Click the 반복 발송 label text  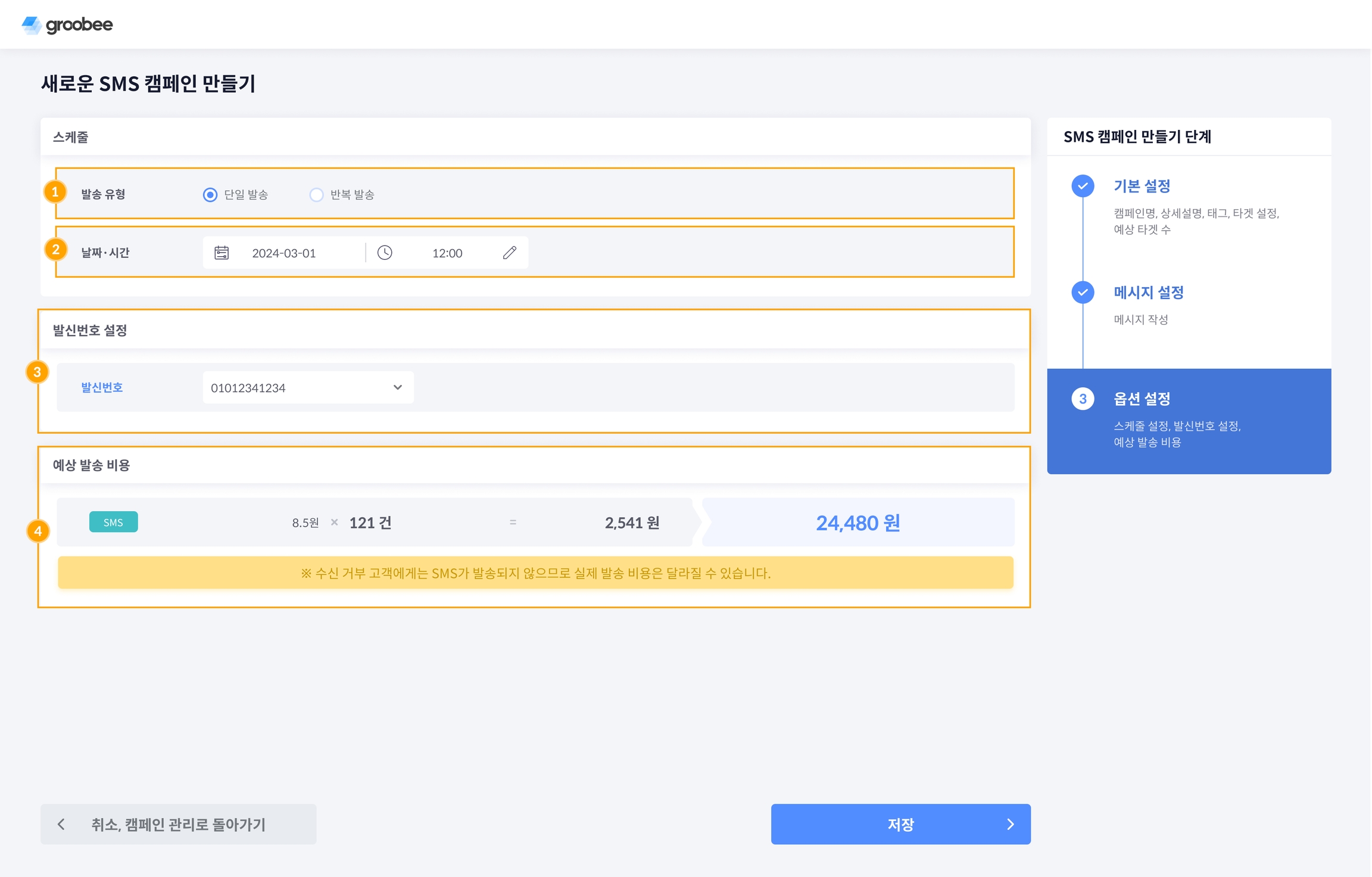click(x=353, y=195)
